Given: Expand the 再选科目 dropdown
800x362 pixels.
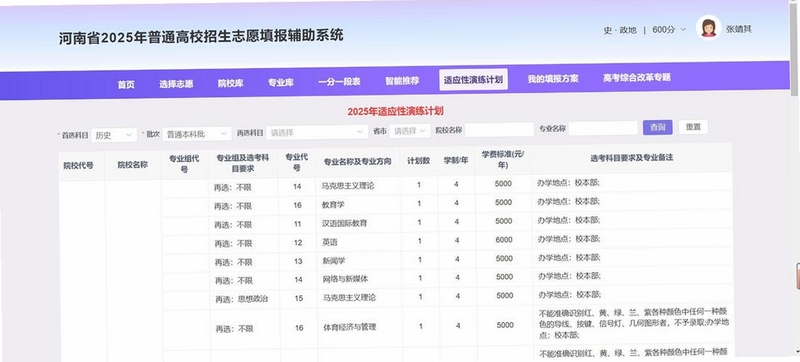Looking at the screenshot, I should (x=316, y=133).
